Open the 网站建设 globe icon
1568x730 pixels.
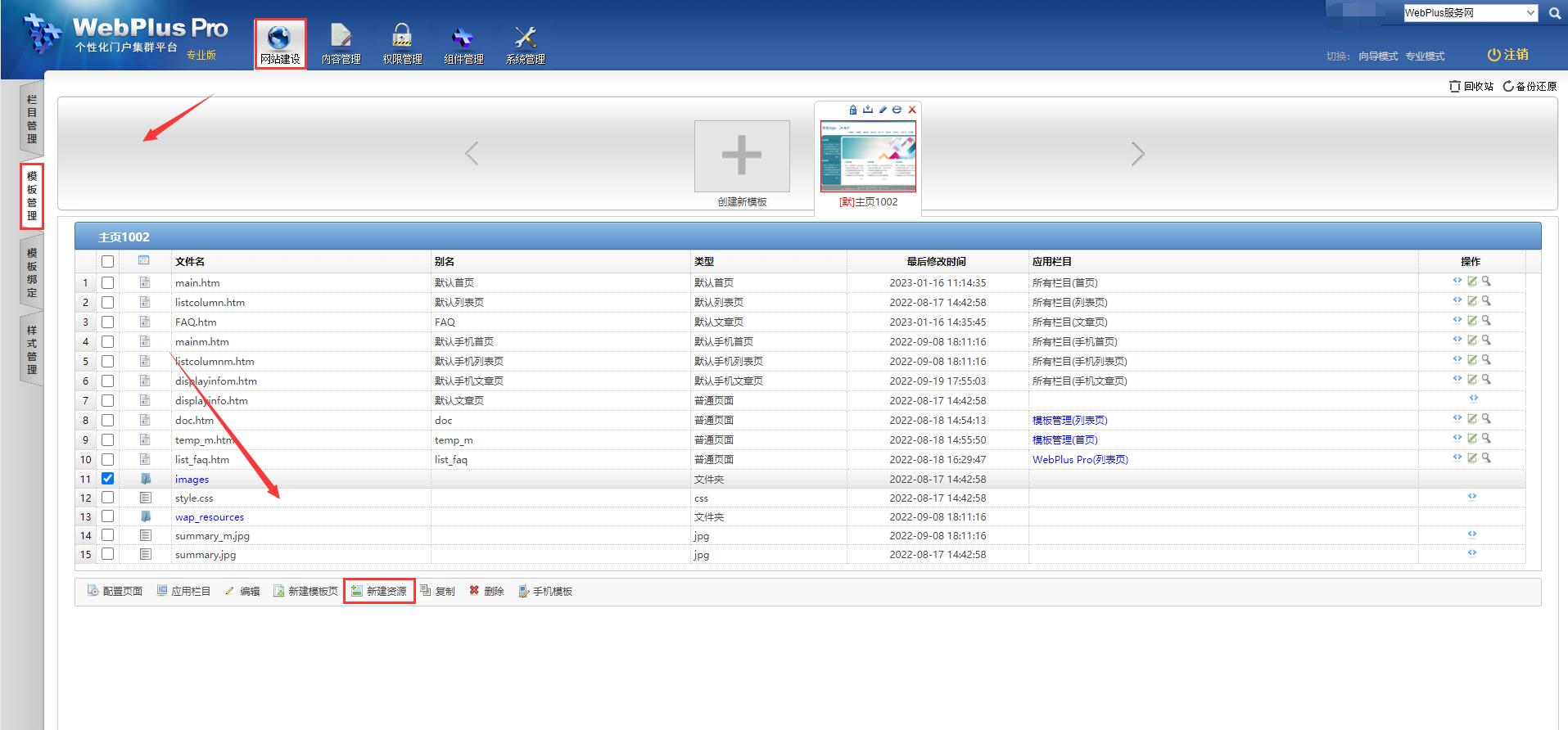tap(279, 38)
